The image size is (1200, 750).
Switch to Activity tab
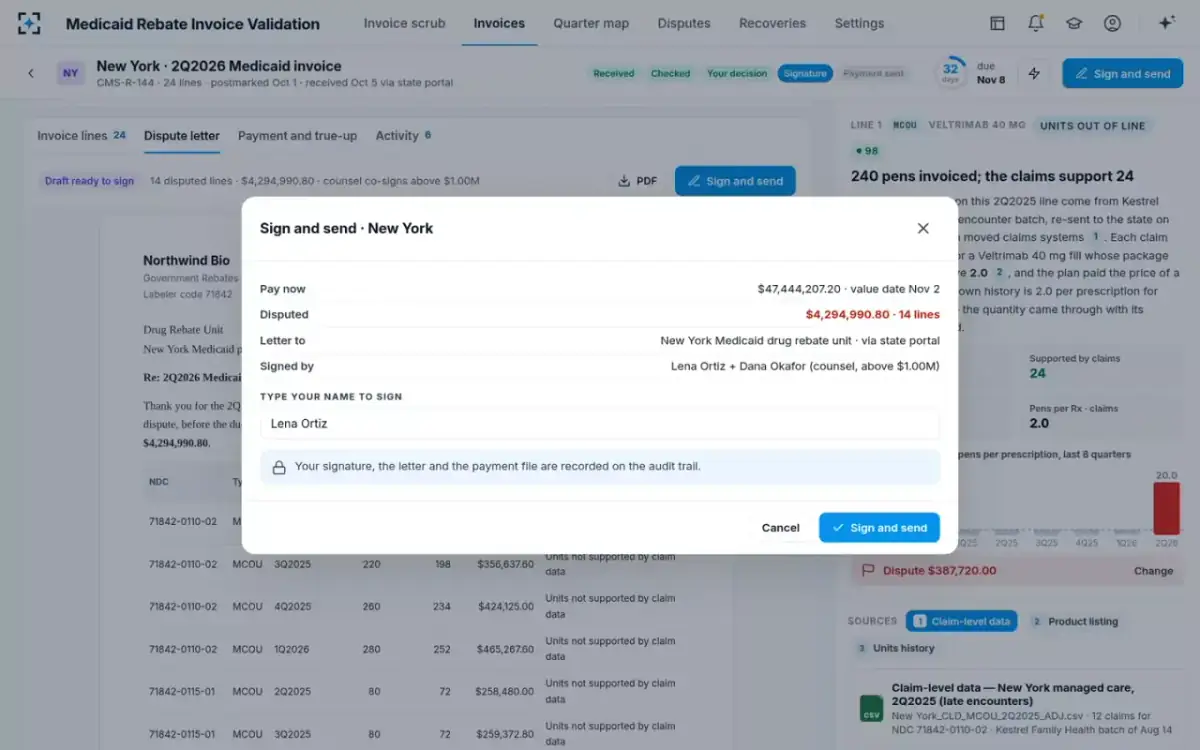pos(403,135)
